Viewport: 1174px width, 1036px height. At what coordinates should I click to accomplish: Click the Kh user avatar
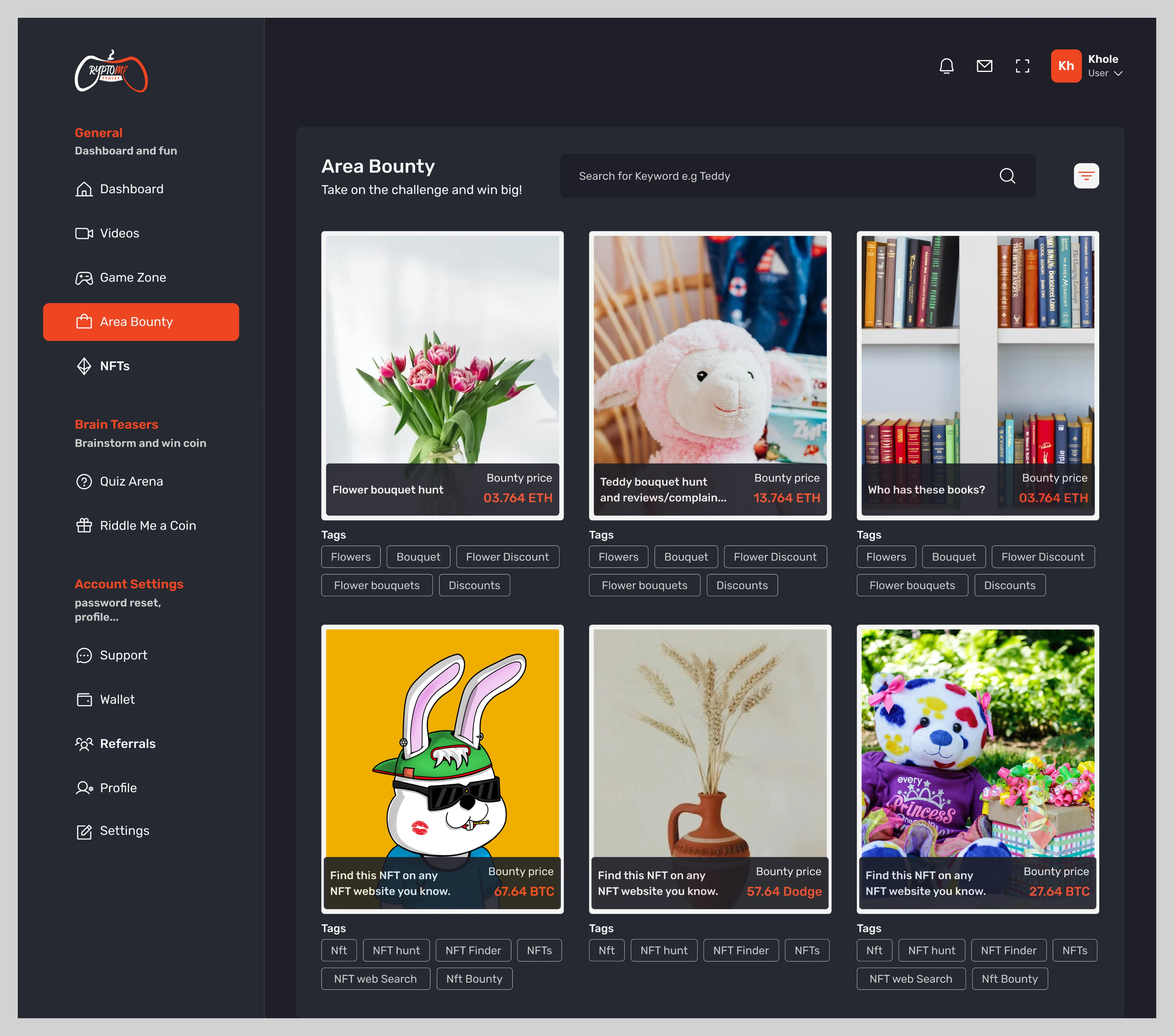(1065, 66)
